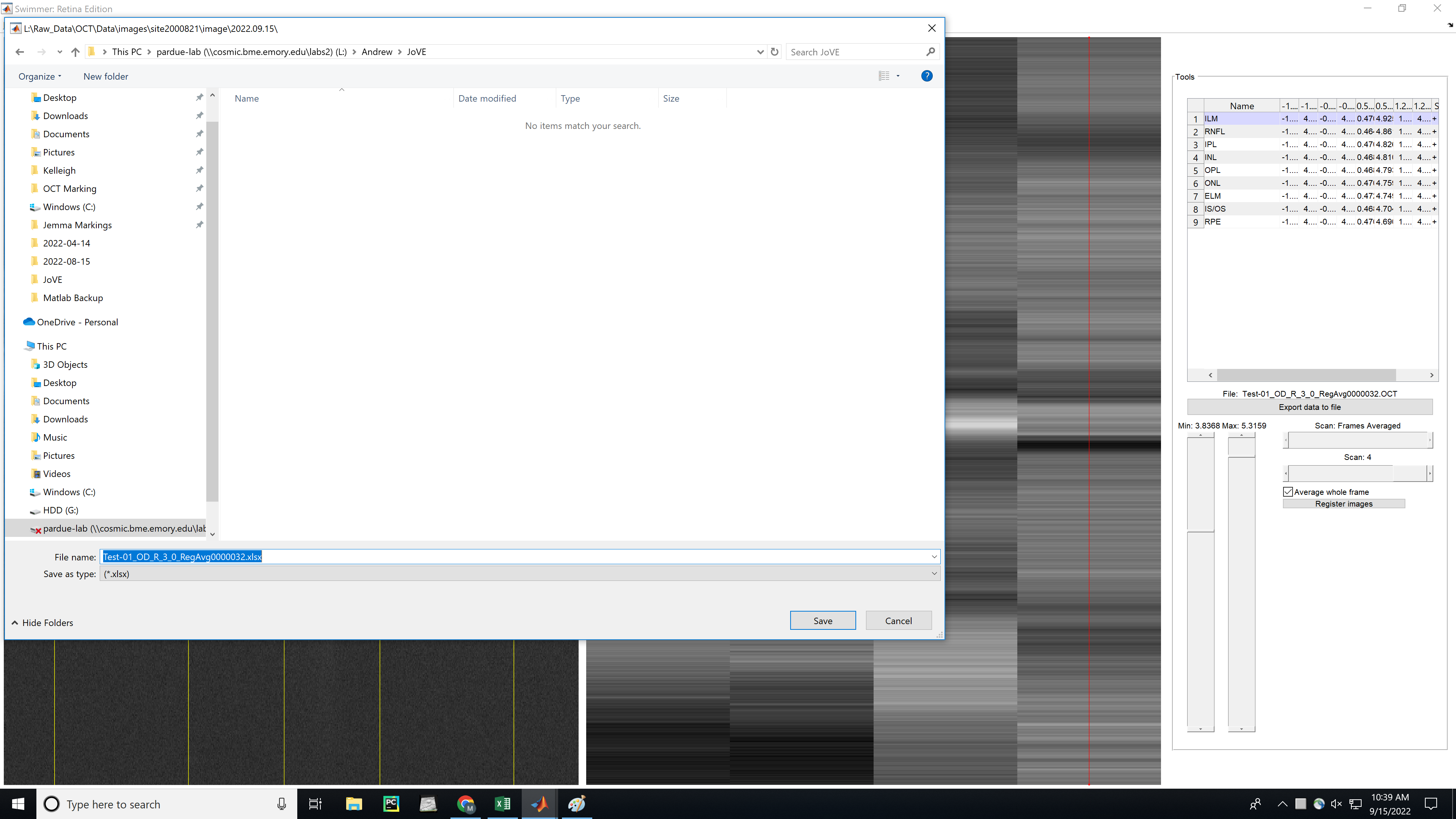Open the Save as type dropdown
The image size is (1456, 819).
(934, 574)
